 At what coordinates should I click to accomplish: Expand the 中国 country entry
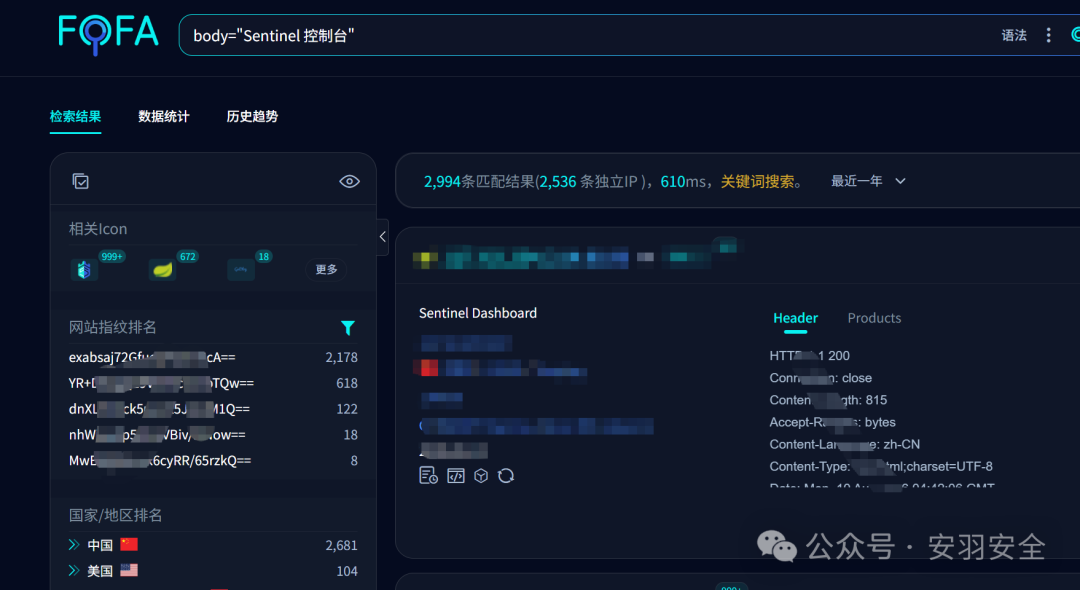point(74,545)
